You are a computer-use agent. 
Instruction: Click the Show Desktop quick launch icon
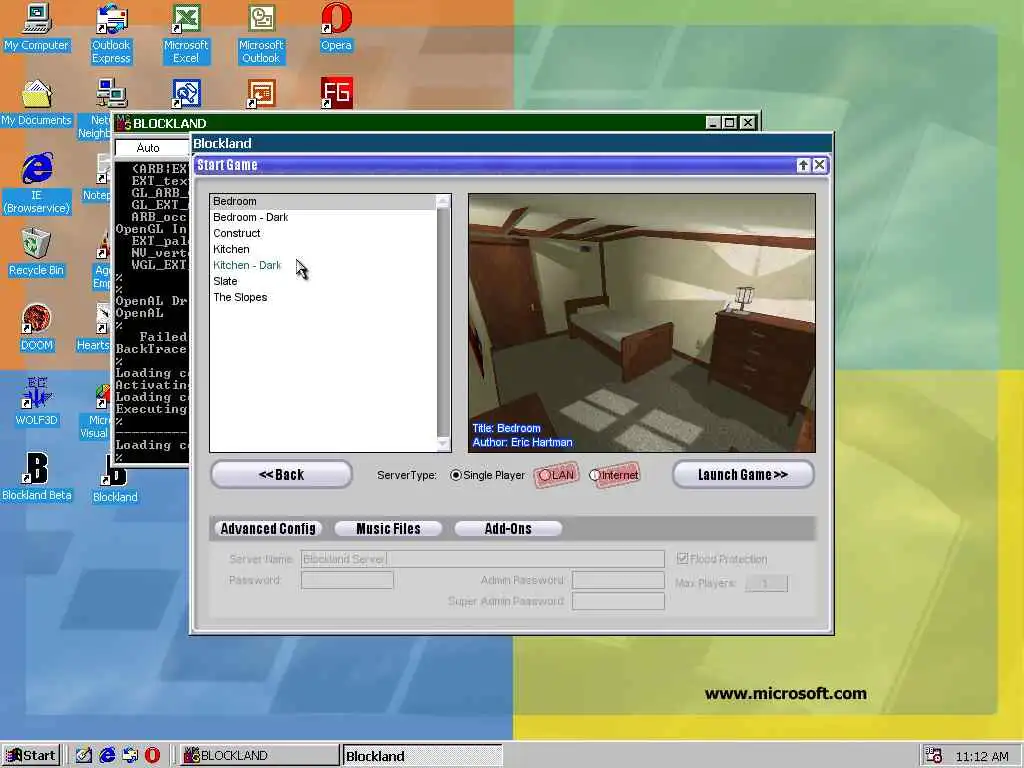pyautogui.click(x=84, y=756)
